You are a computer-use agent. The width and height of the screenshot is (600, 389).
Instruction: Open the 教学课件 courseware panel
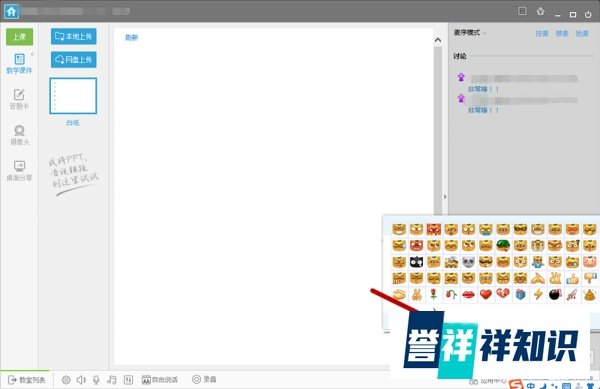coord(19,63)
